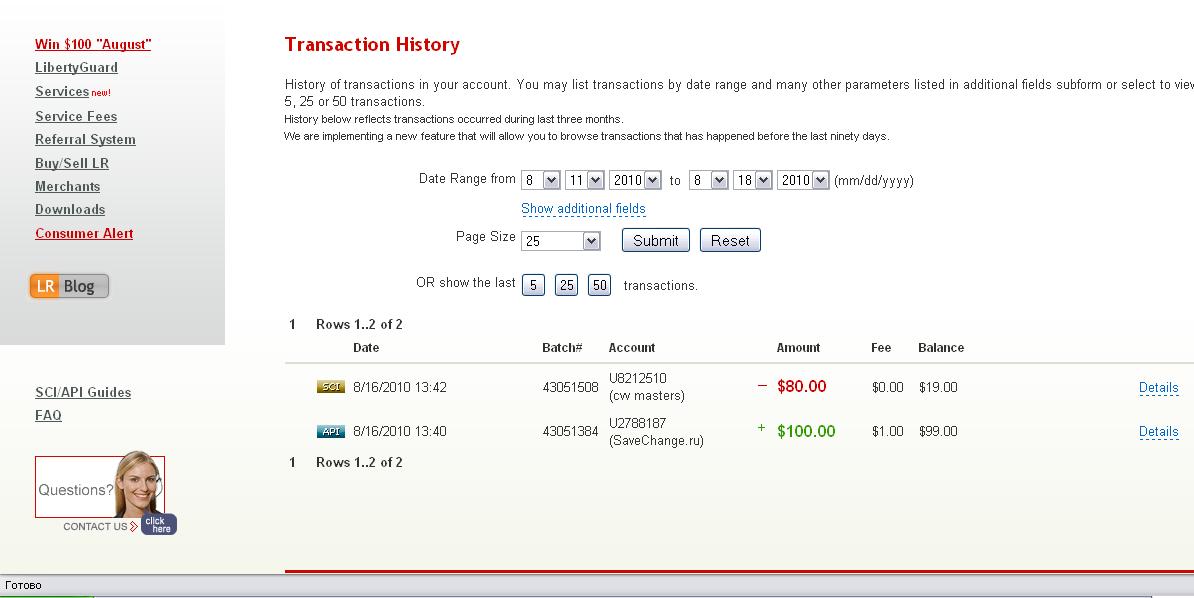This screenshot has width=1194, height=598.
Task: Open SCI/API Guides link
Action: (83, 393)
